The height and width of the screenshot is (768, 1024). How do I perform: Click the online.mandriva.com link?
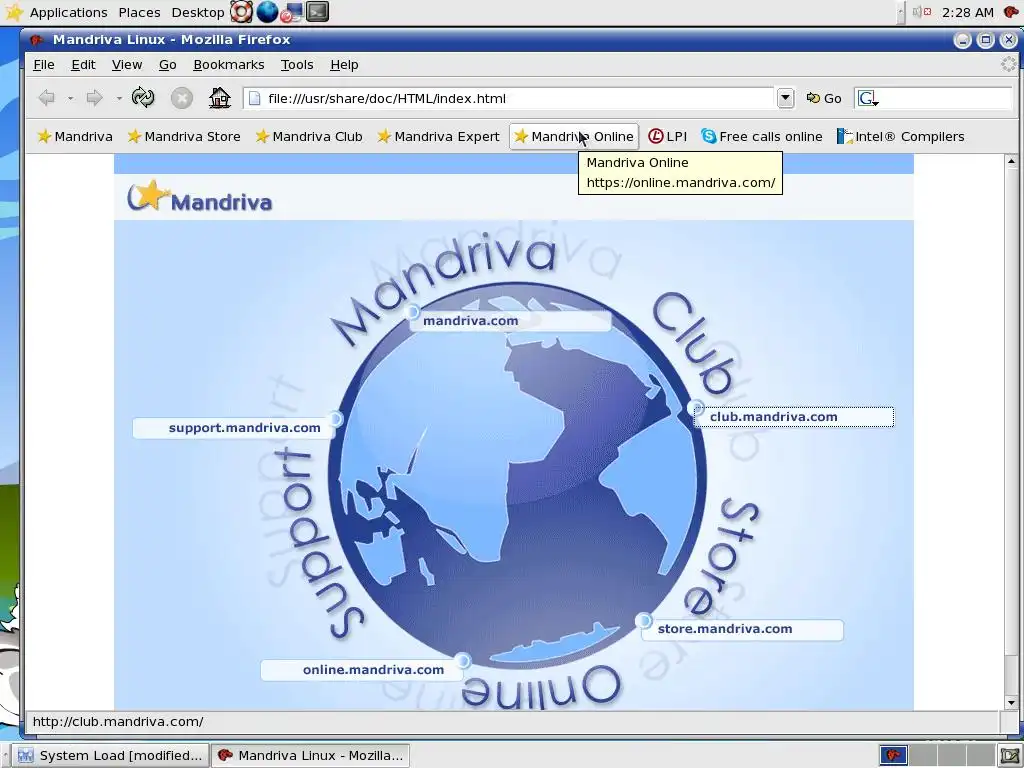click(x=373, y=669)
